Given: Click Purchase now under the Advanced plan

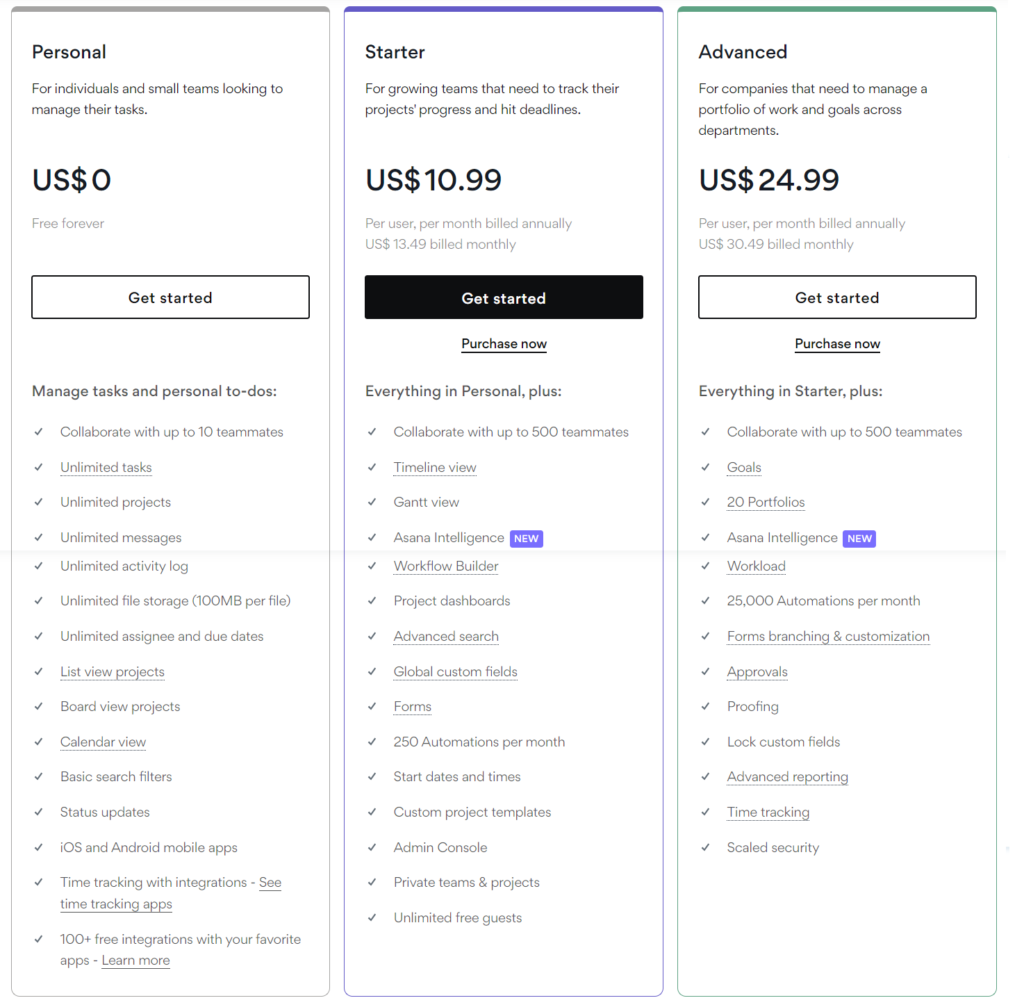Looking at the screenshot, I should 837,343.
